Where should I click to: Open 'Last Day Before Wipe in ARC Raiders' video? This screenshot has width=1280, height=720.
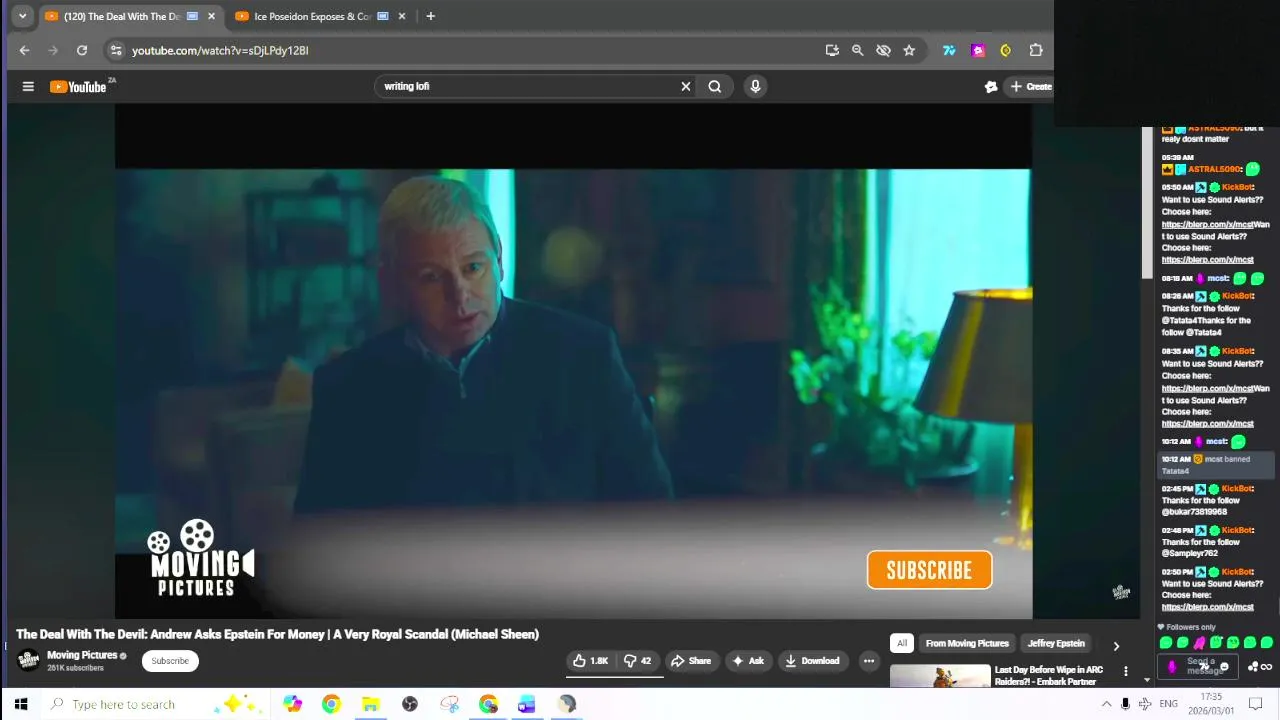click(1049, 675)
